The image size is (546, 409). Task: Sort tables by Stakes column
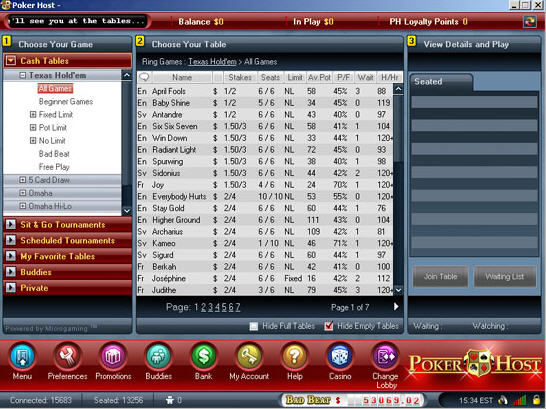coord(240,77)
